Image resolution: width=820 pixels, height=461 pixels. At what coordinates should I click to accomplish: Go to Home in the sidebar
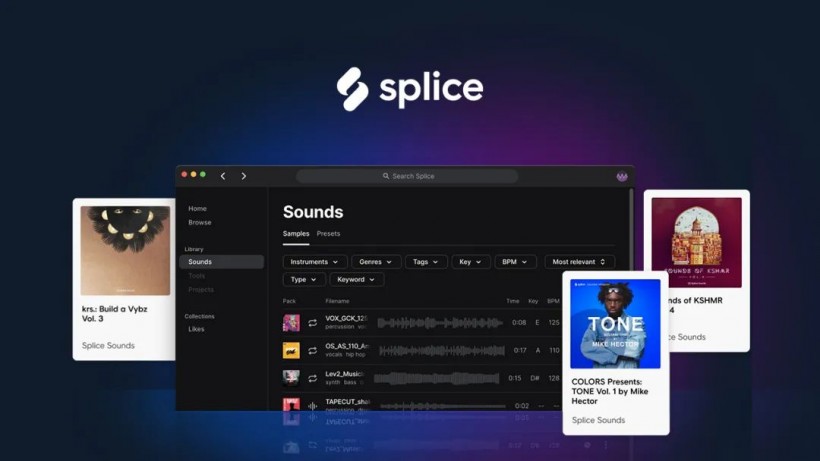click(198, 209)
